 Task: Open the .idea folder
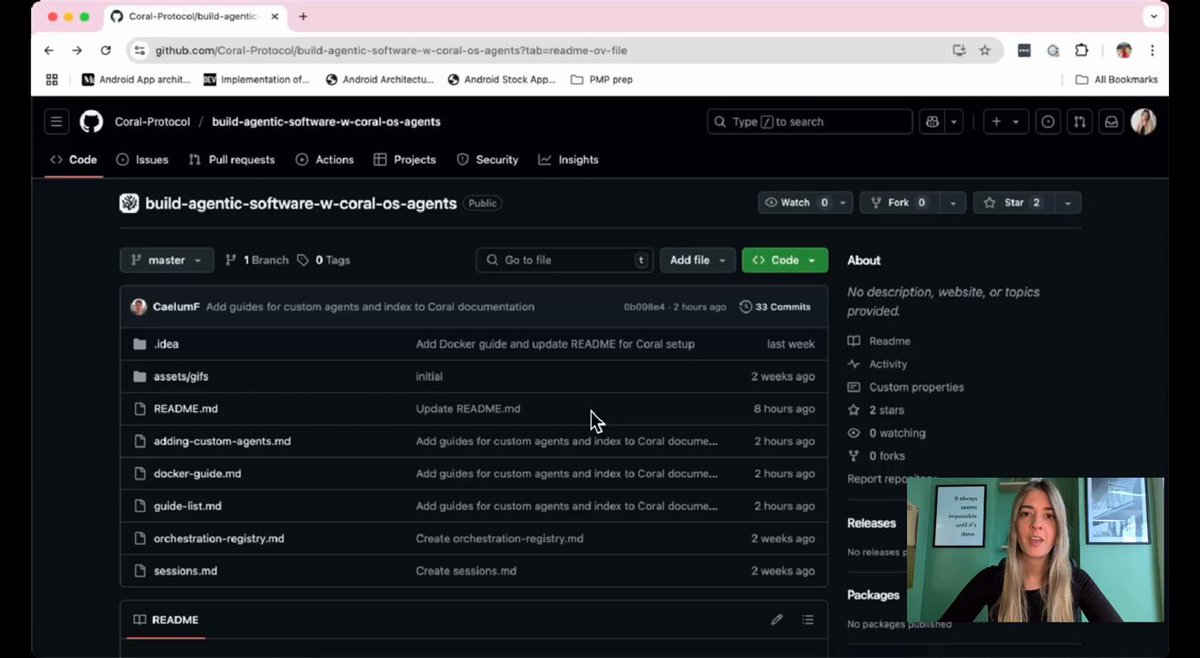point(166,344)
